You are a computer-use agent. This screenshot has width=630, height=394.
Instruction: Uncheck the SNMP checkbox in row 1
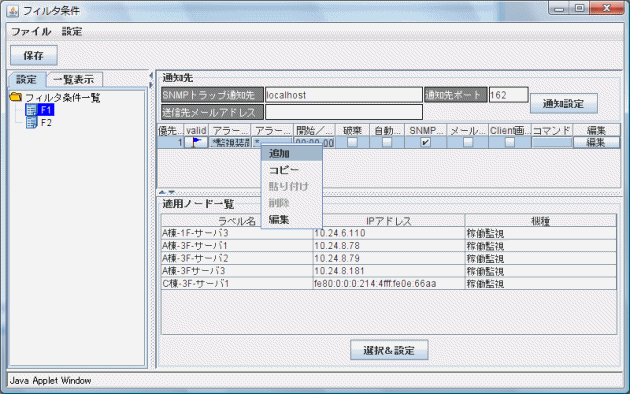(425, 142)
